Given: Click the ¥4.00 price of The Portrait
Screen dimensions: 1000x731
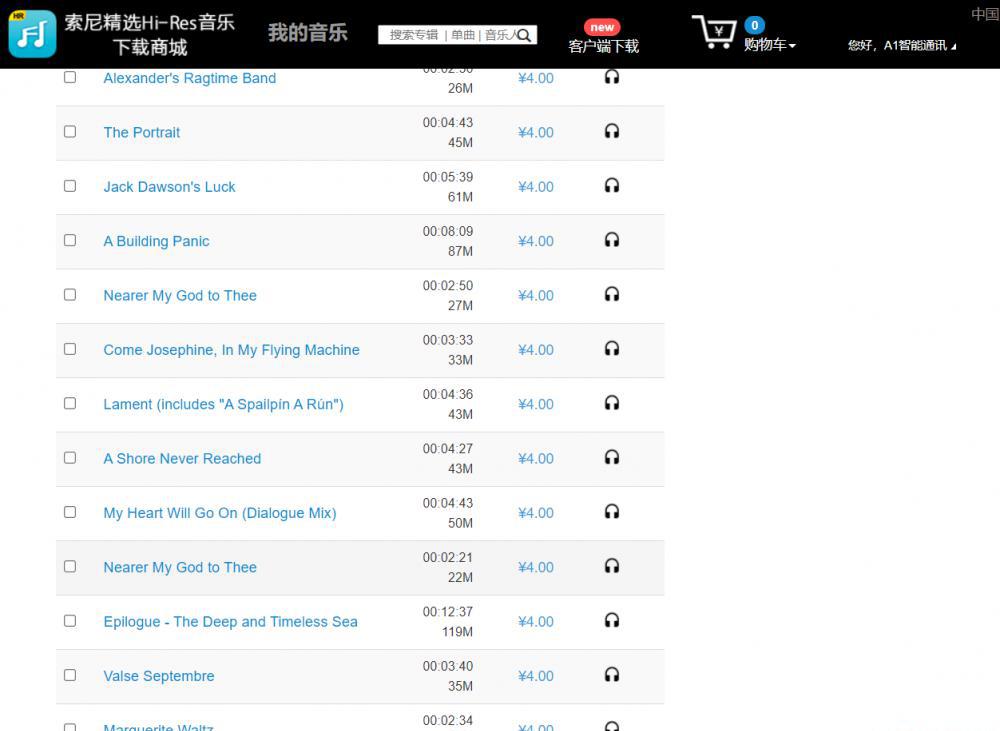Looking at the screenshot, I should point(536,132).
